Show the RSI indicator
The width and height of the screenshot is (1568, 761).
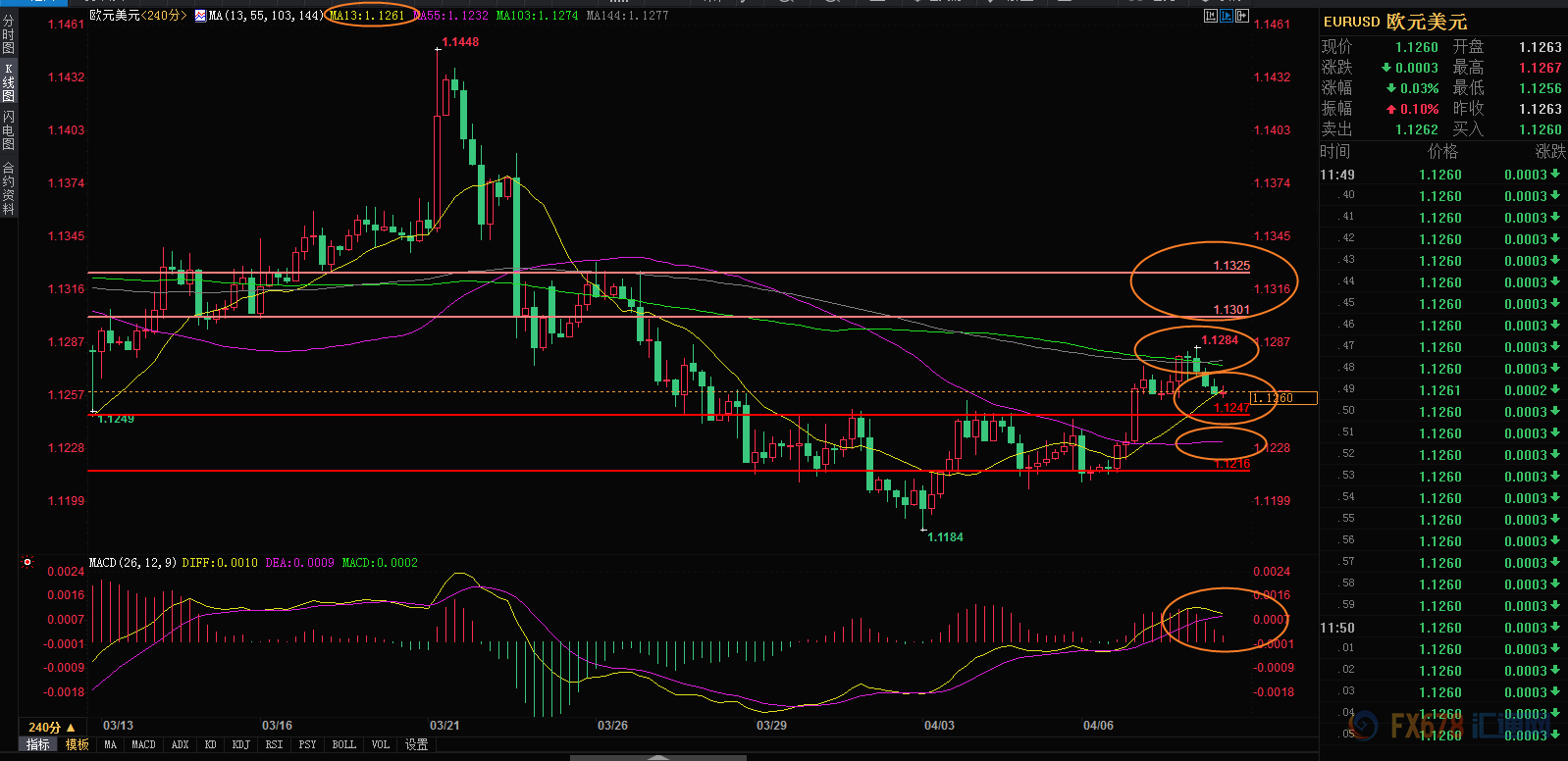[x=274, y=745]
